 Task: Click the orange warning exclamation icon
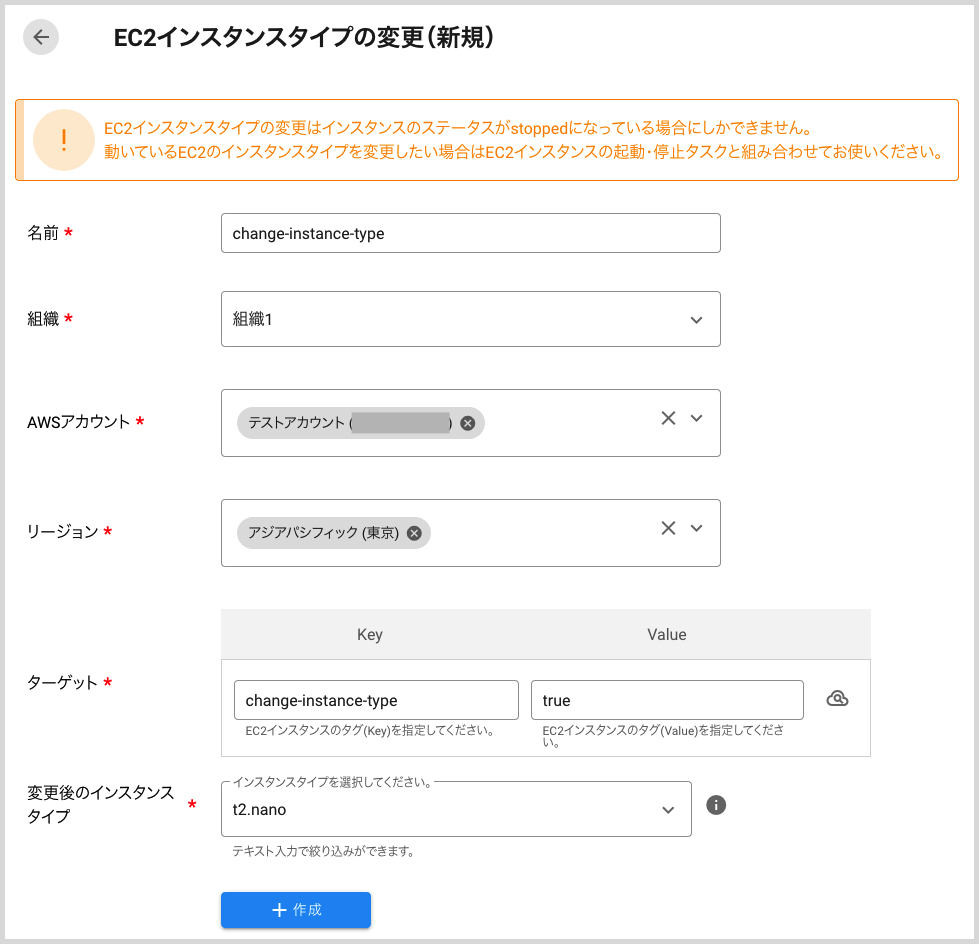click(64, 138)
